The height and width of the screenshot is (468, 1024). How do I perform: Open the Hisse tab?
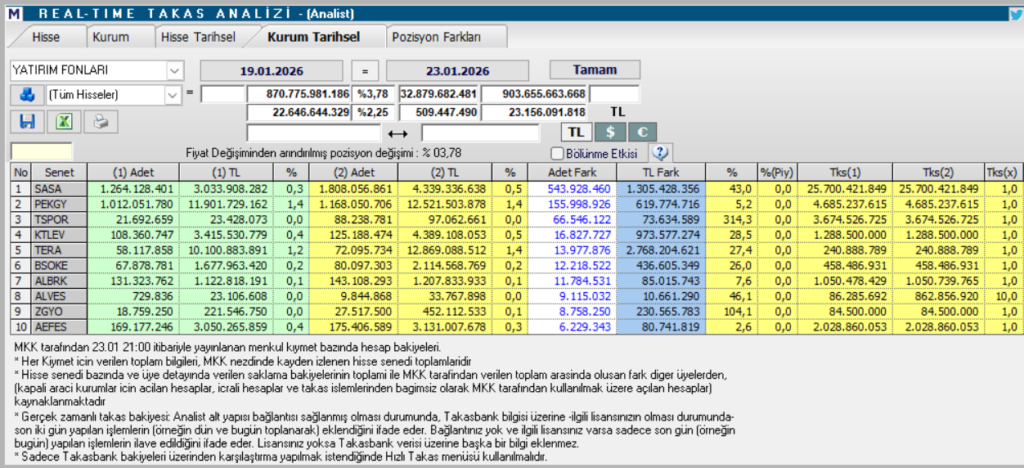[x=46, y=37]
